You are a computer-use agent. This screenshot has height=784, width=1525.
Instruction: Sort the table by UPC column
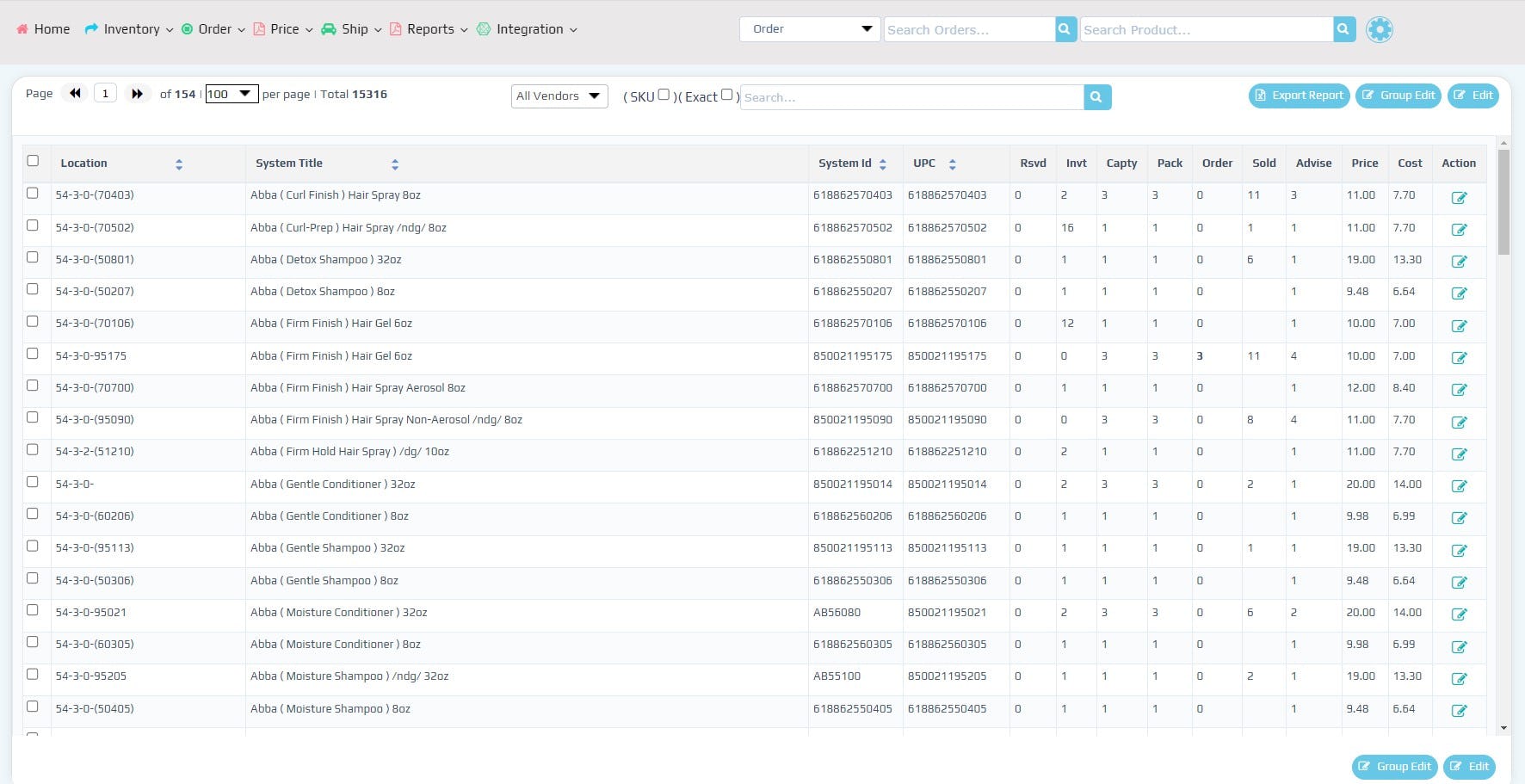click(x=952, y=163)
